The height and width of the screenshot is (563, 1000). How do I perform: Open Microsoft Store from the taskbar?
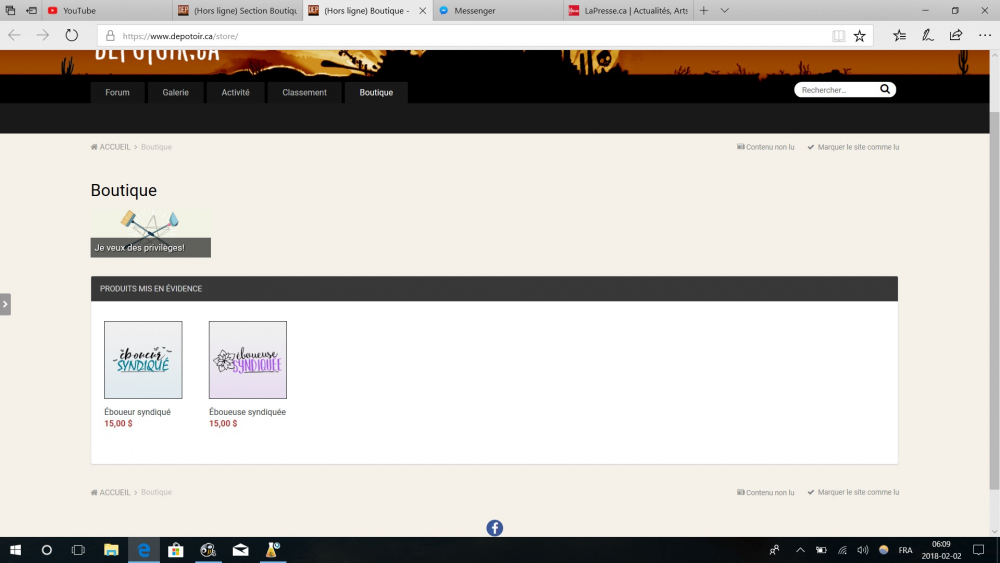[176, 550]
